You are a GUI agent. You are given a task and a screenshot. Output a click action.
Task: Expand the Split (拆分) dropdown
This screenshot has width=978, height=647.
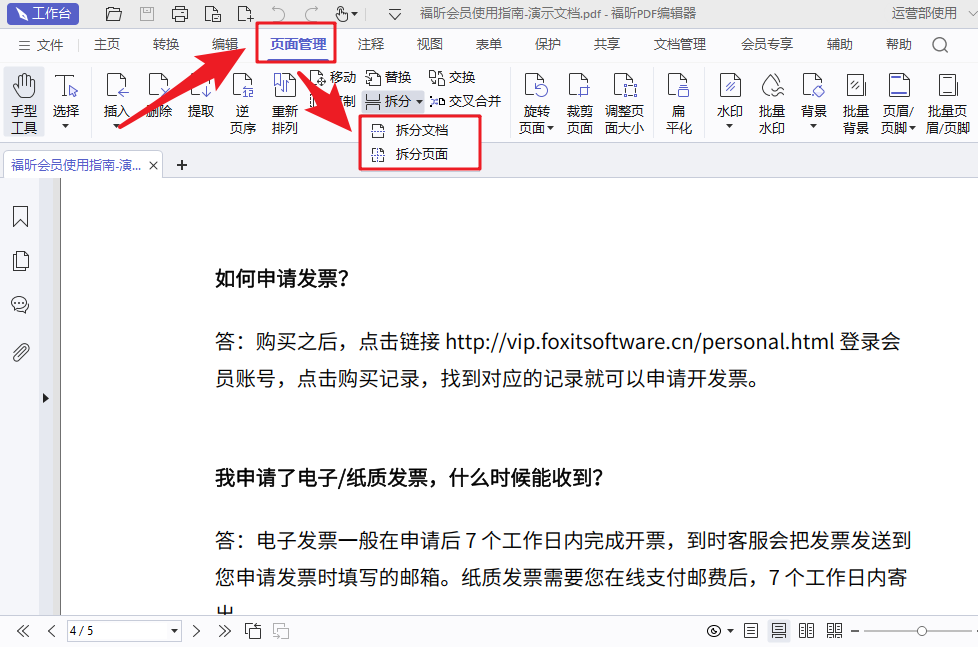(x=420, y=101)
